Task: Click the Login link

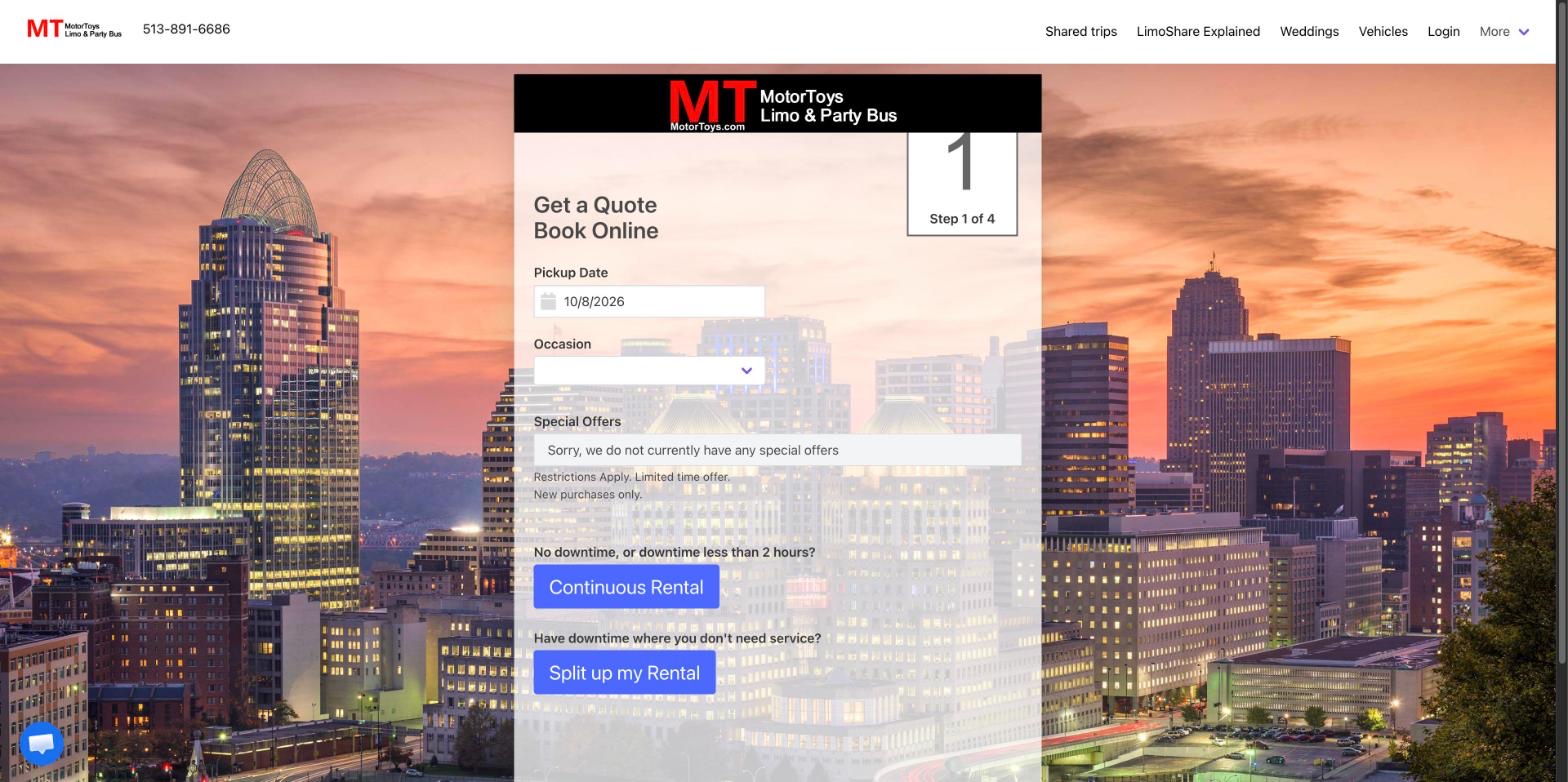Action: coord(1443,32)
